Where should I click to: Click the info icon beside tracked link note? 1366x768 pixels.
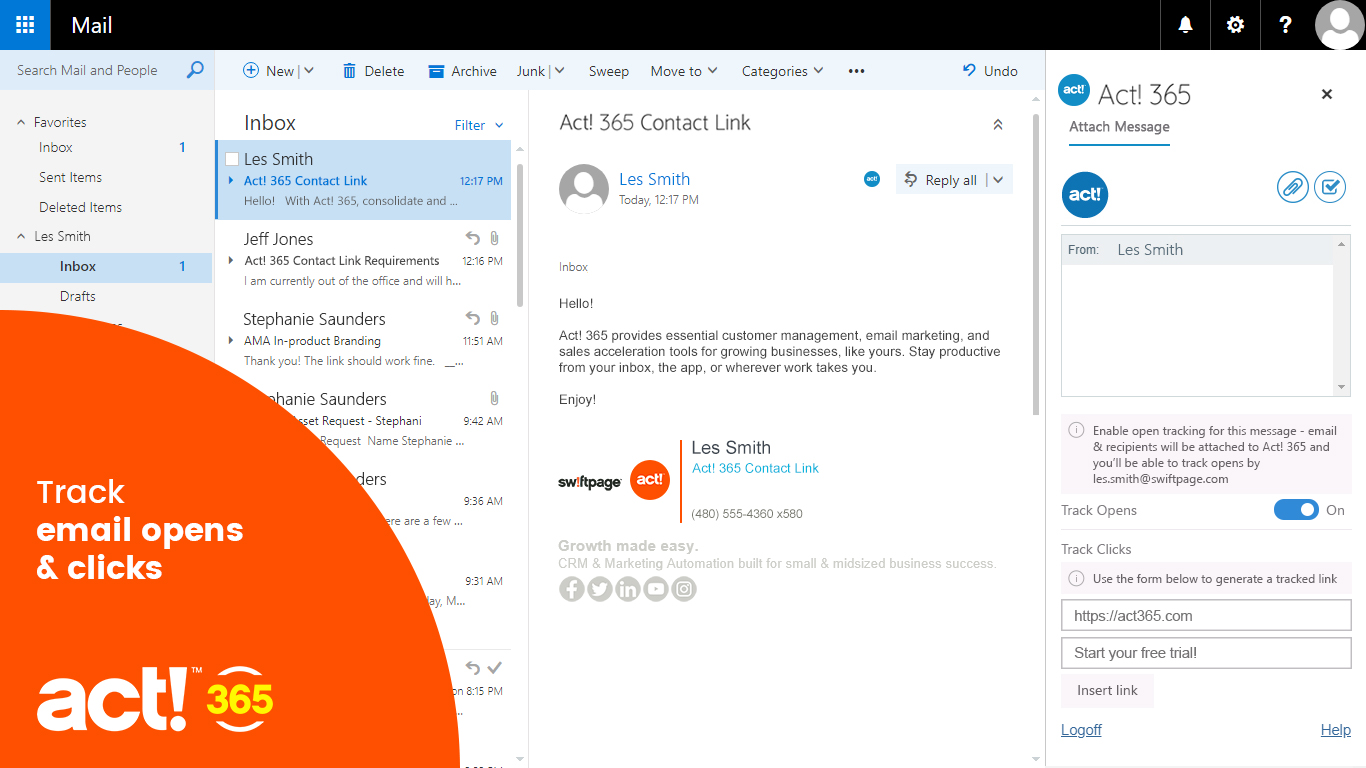tap(1076, 578)
